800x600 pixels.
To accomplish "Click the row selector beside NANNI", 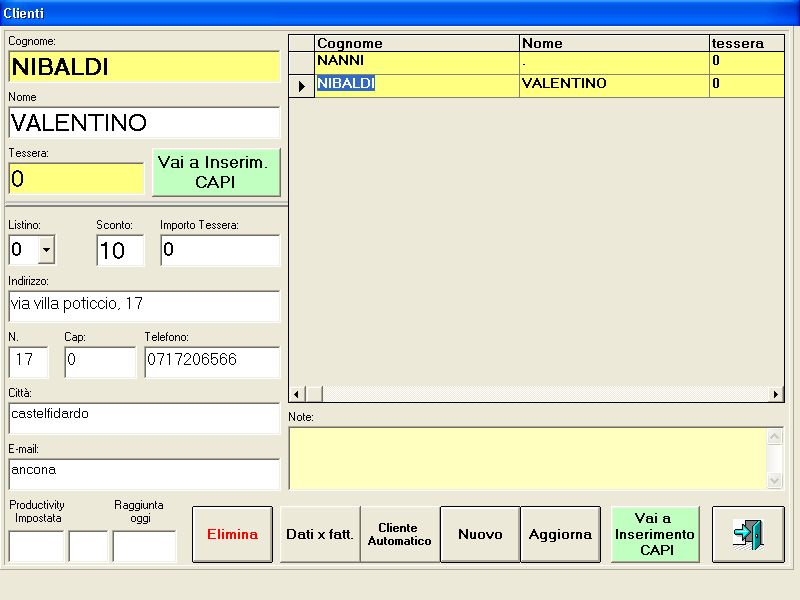I will [302, 63].
